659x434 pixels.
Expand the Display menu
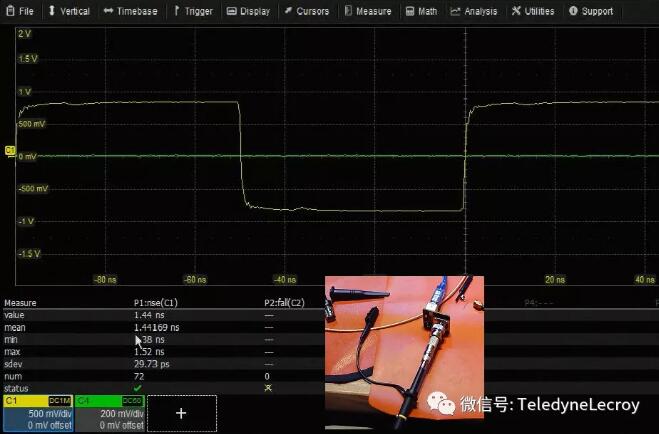click(x=249, y=11)
